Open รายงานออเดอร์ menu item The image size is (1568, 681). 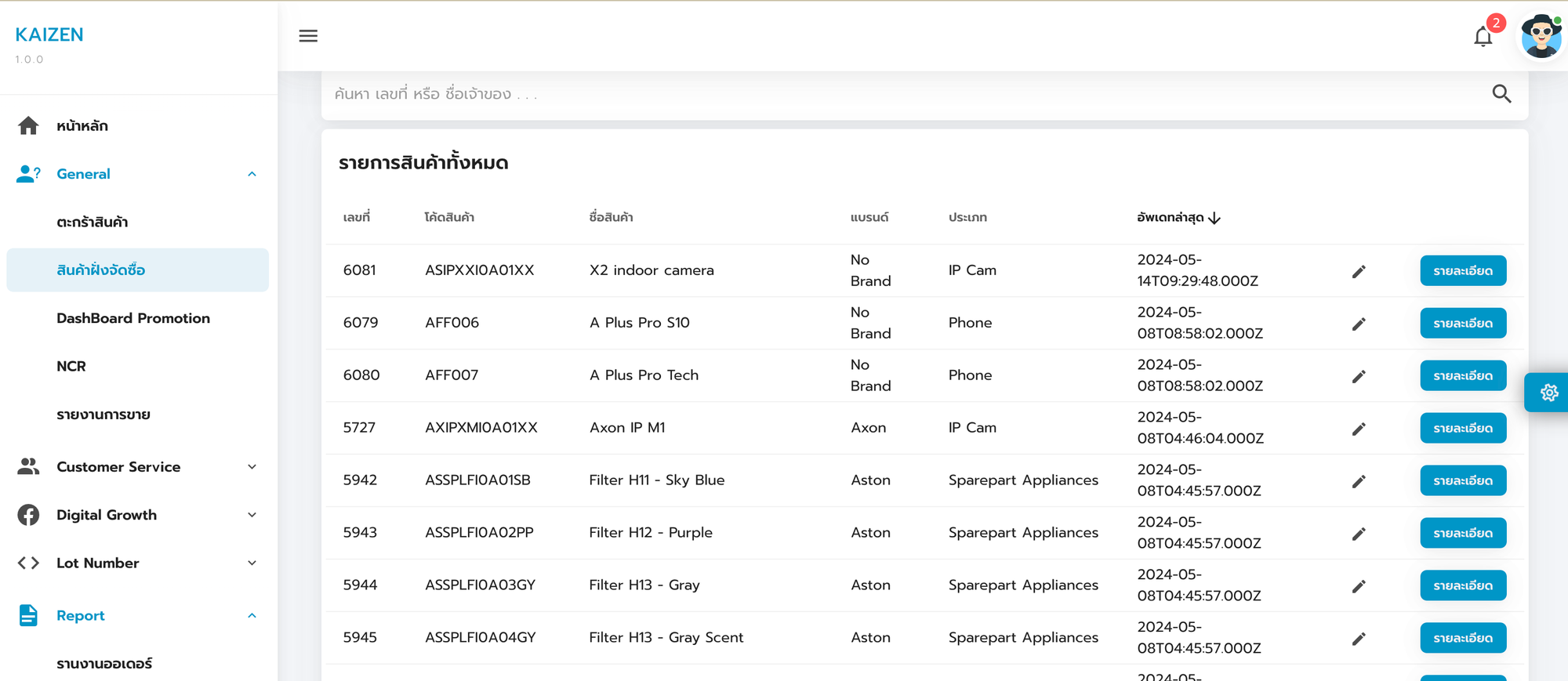(139, 664)
